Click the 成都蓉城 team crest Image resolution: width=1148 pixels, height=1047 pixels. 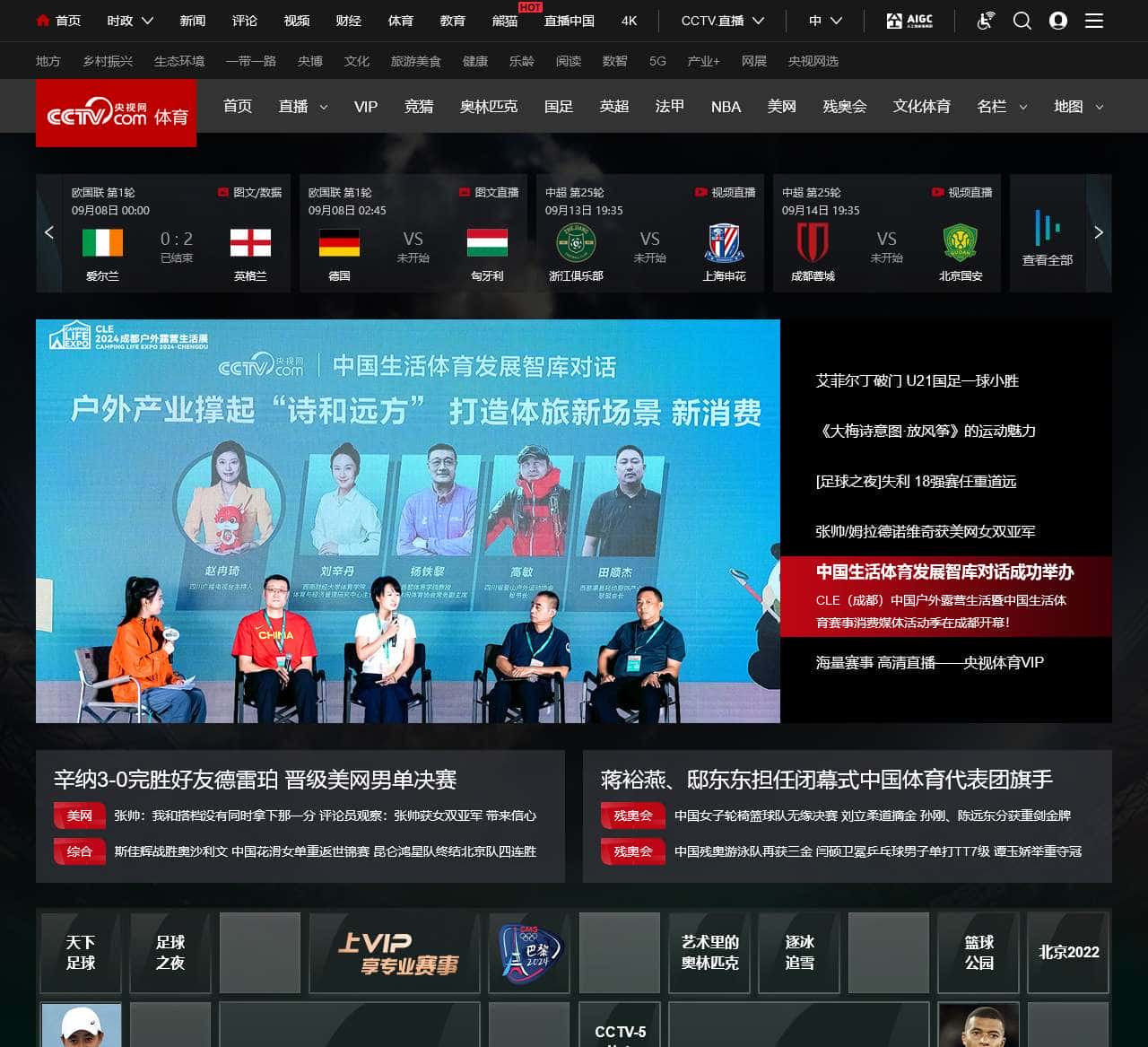813,242
